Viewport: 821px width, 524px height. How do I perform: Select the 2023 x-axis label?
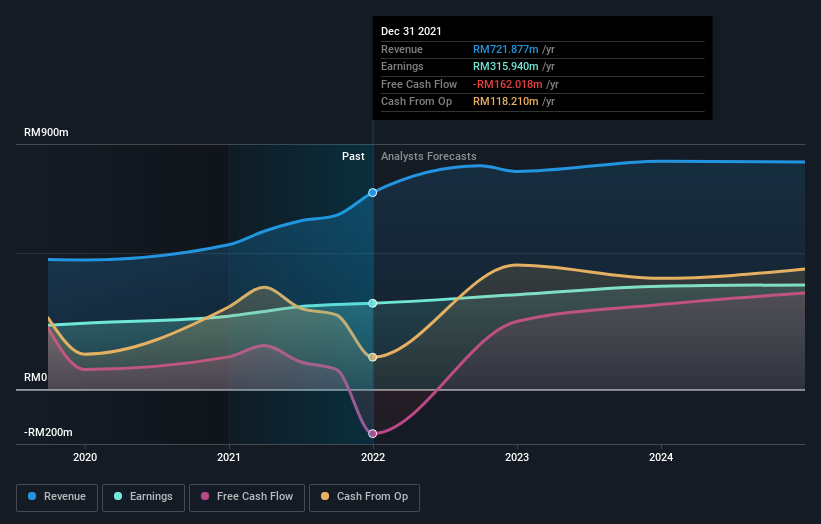(x=517, y=457)
